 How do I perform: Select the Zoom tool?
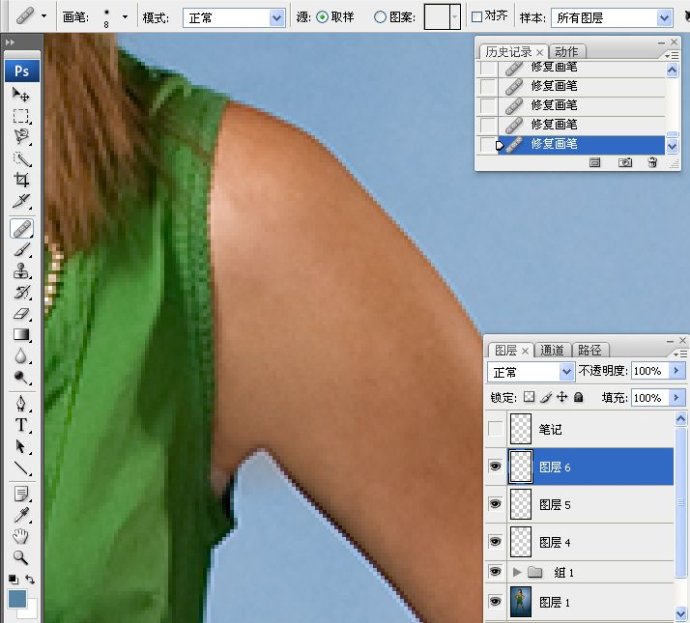tap(20, 557)
